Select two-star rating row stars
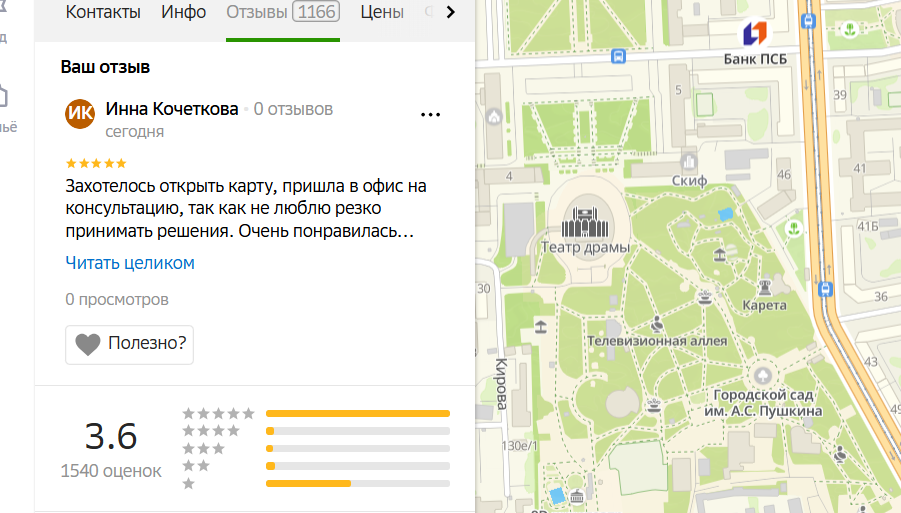 tap(196, 466)
